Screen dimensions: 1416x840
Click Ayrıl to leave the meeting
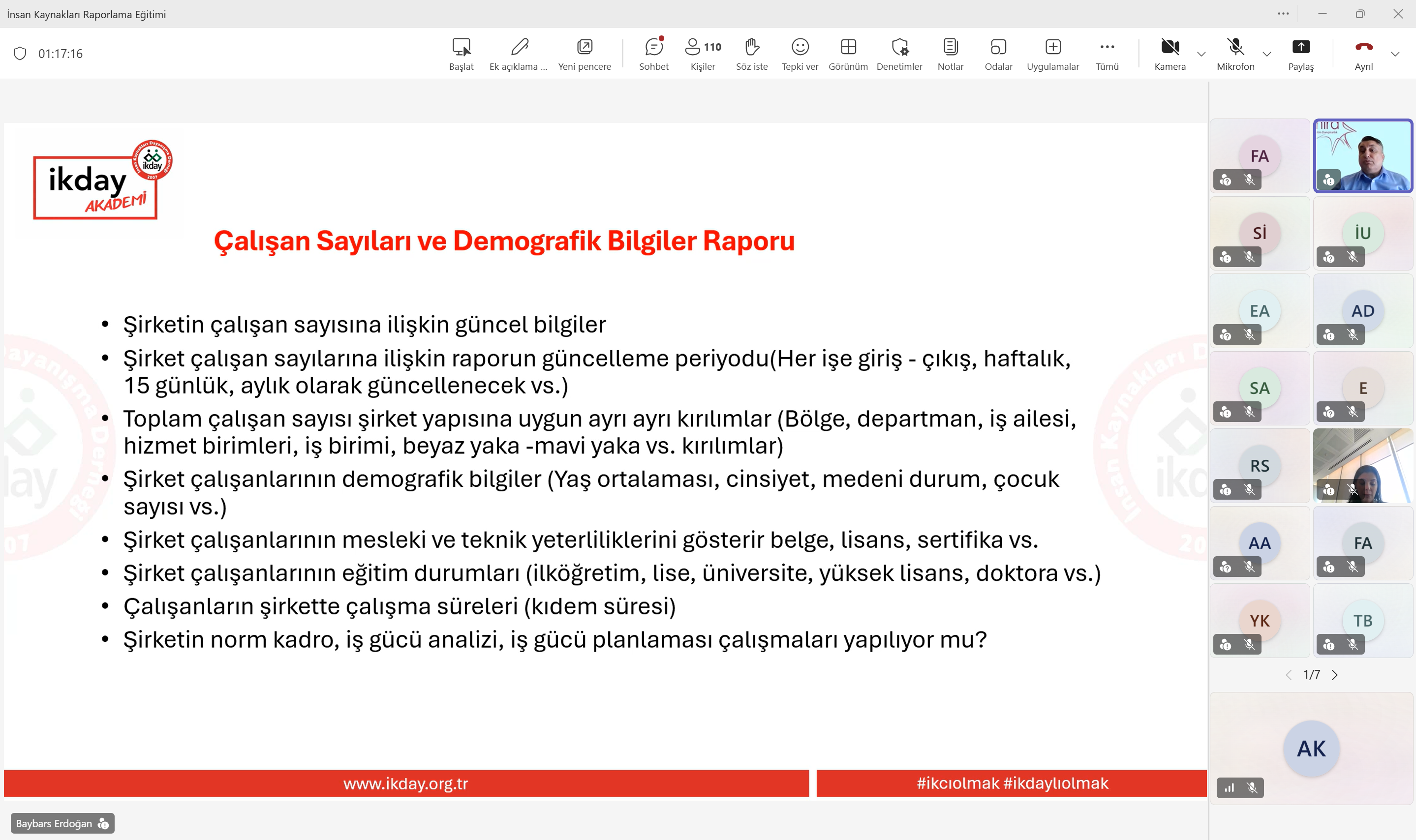point(1363,54)
